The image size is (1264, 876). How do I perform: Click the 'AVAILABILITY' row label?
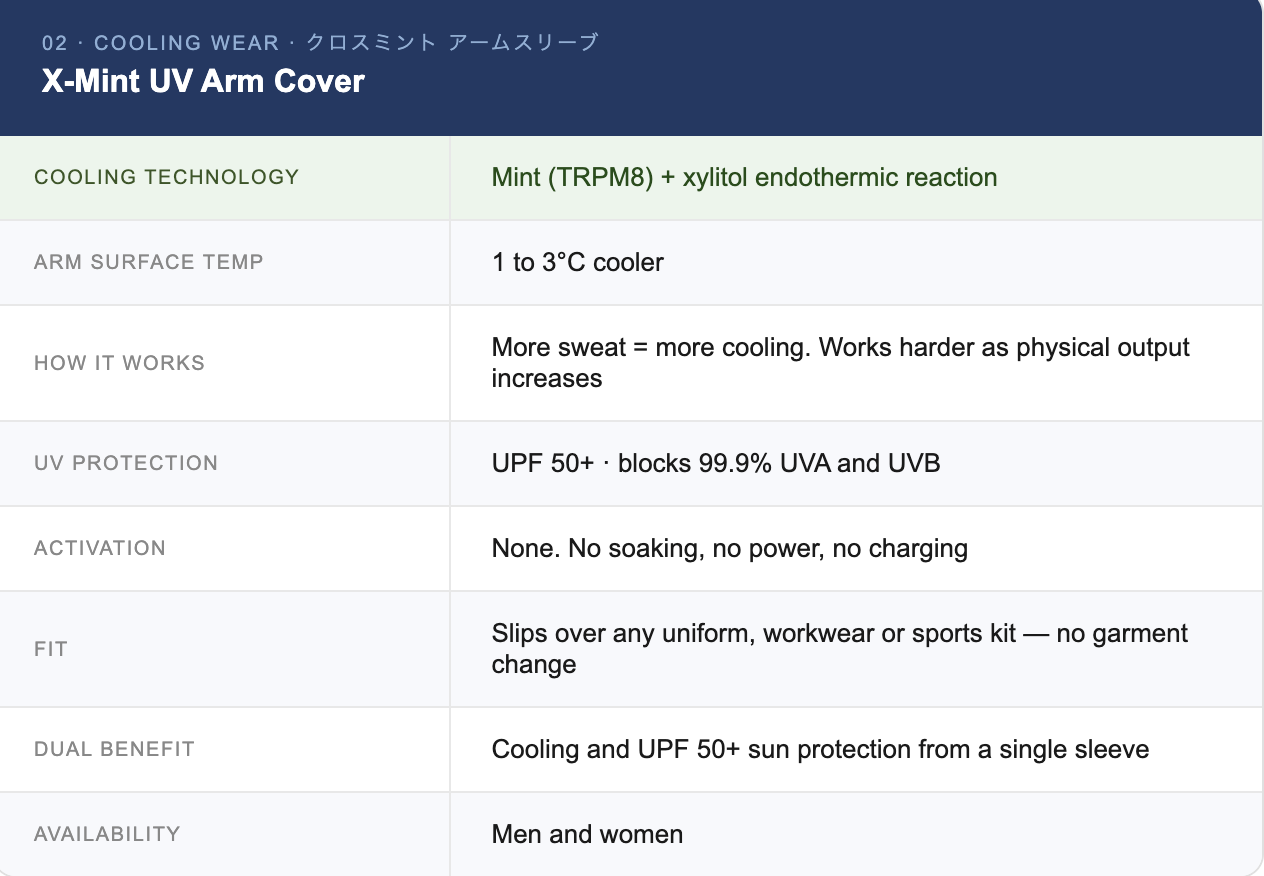click(107, 834)
